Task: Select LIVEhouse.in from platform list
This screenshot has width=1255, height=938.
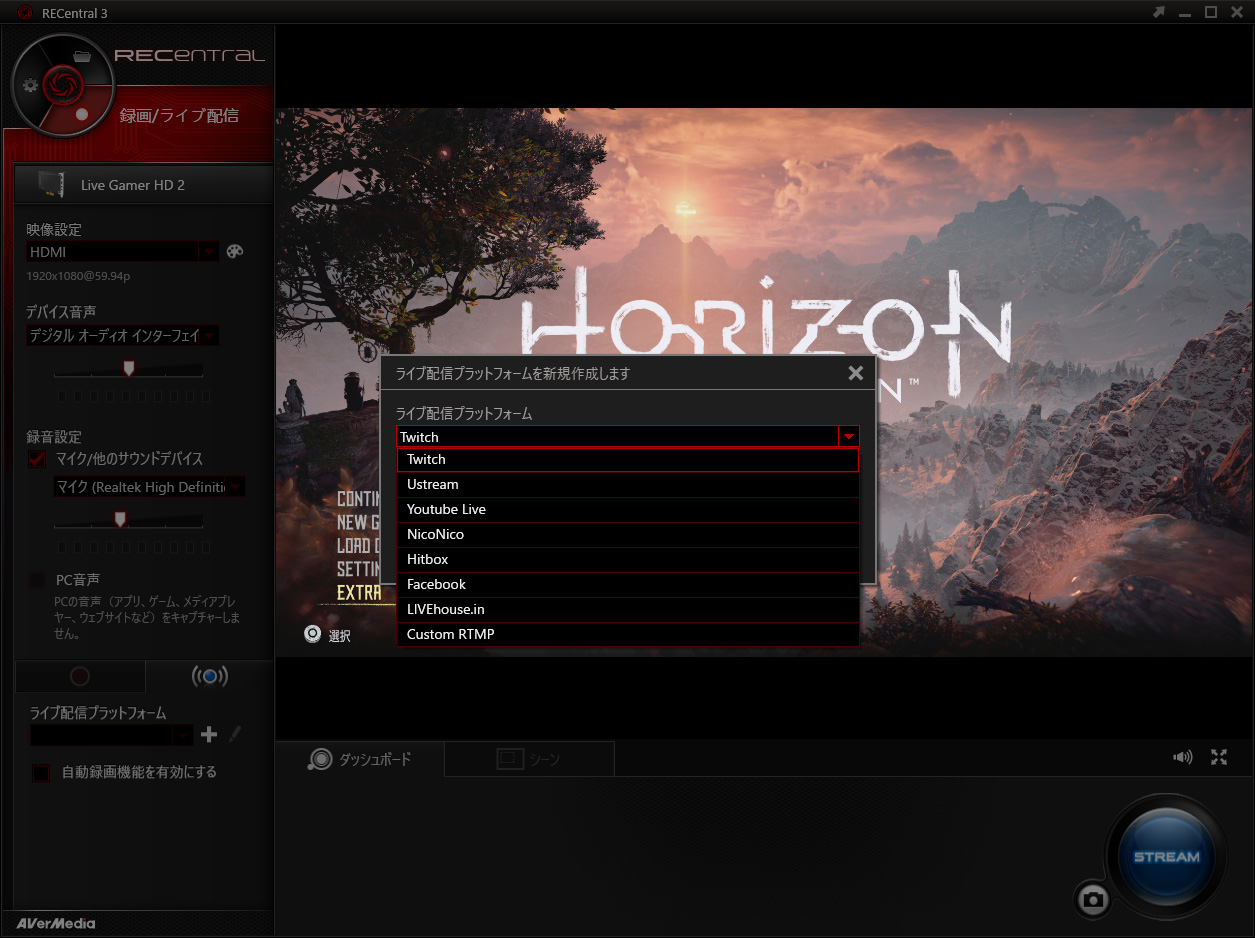Action: (x=628, y=610)
